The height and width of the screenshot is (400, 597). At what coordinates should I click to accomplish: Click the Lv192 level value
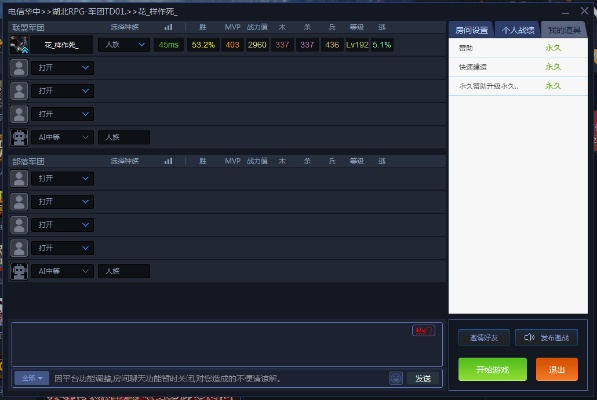(357, 45)
